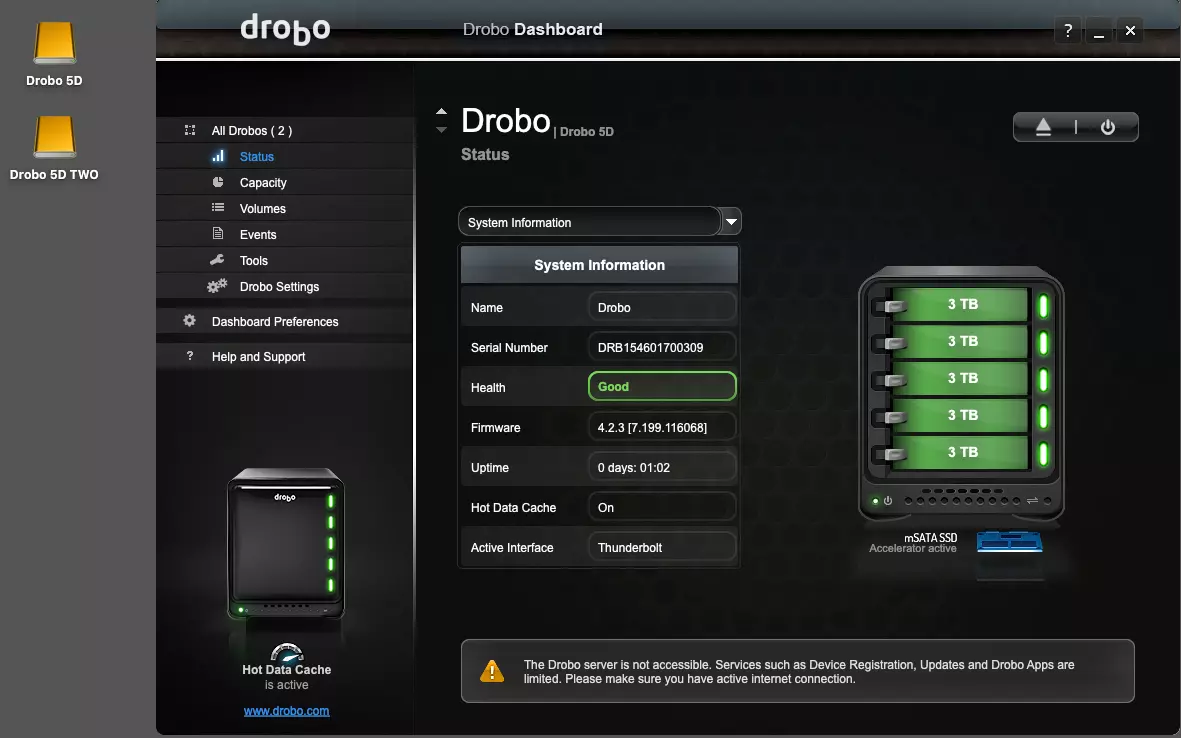Open the help question mark button
Viewport: 1181px width, 738px height.
tap(1067, 31)
